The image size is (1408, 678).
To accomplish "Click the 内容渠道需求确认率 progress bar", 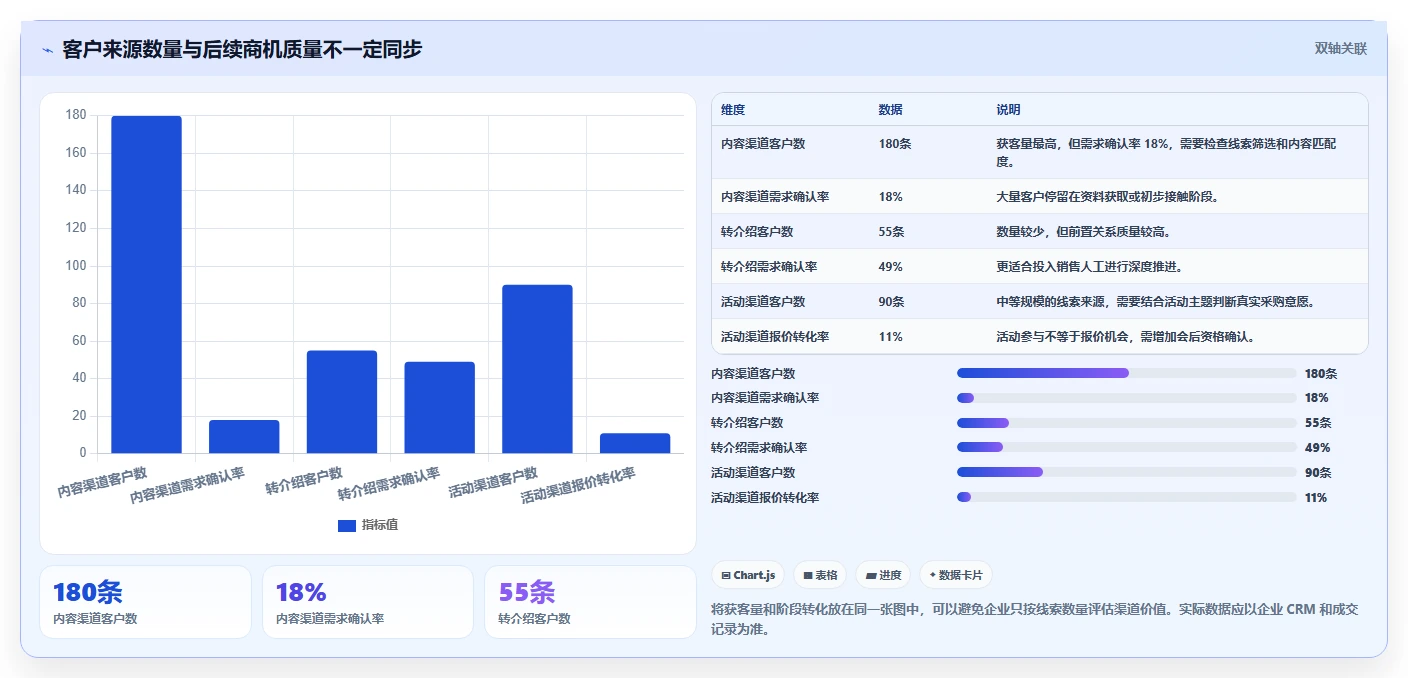I will coord(1126,398).
